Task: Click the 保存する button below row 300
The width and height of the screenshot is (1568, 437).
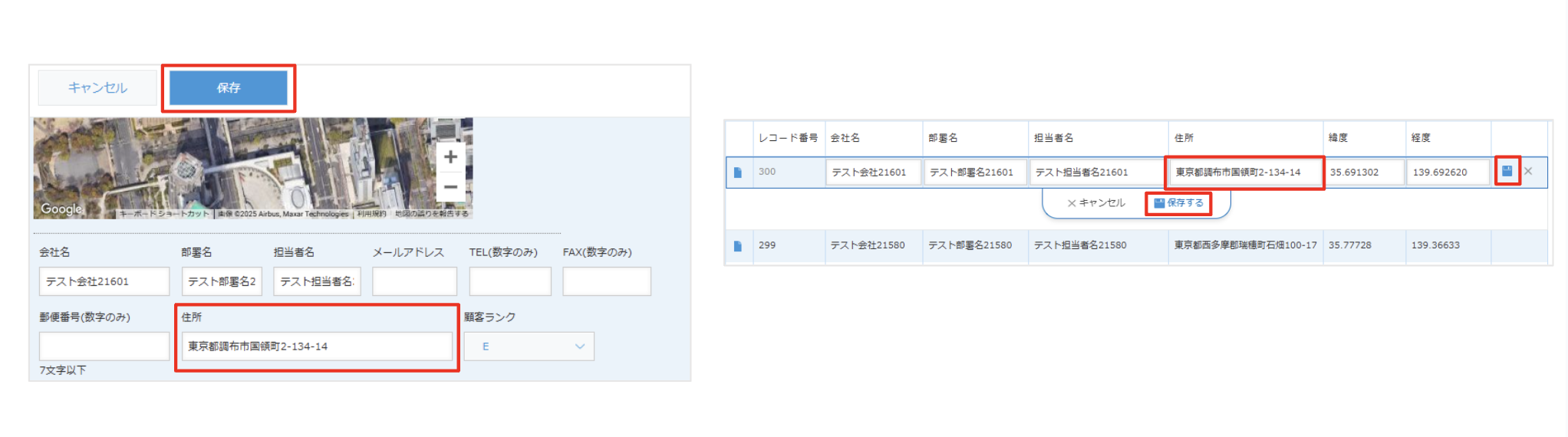Action: 1179,203
